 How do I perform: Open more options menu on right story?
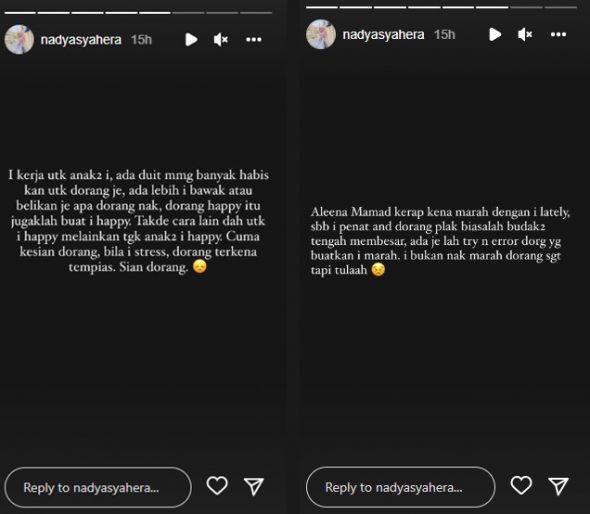click(558, 35)
